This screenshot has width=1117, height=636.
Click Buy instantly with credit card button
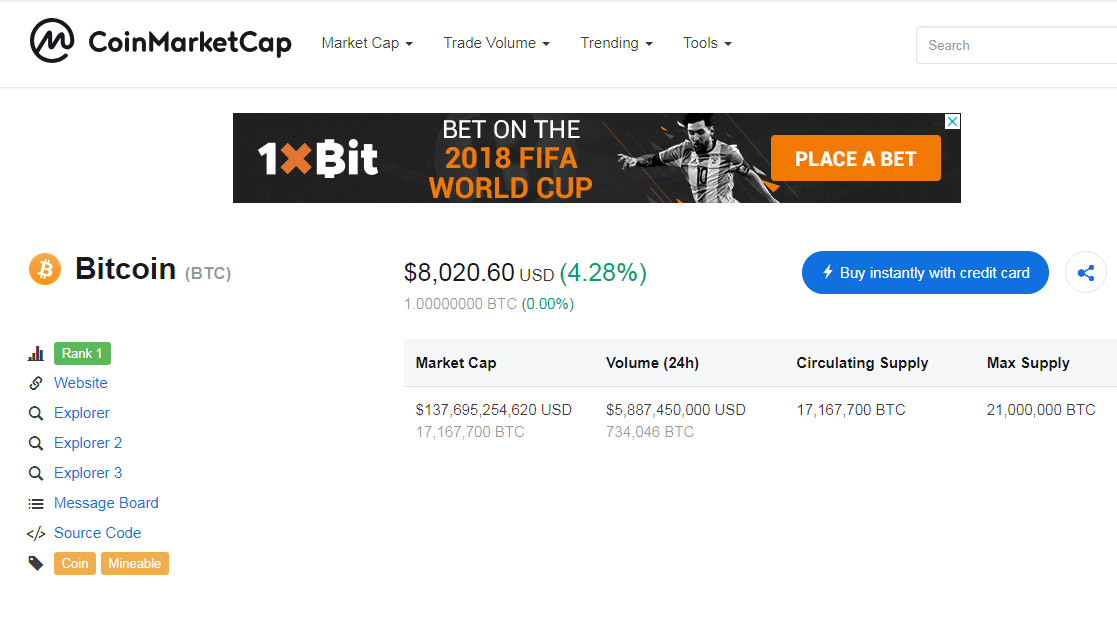pos(925,273)
